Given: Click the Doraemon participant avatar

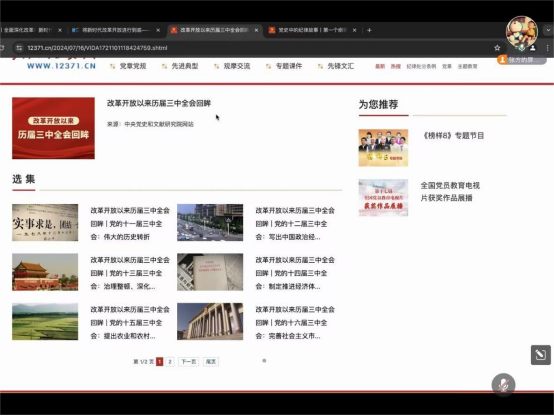Looking at the screenshot, I should [522, 32].
